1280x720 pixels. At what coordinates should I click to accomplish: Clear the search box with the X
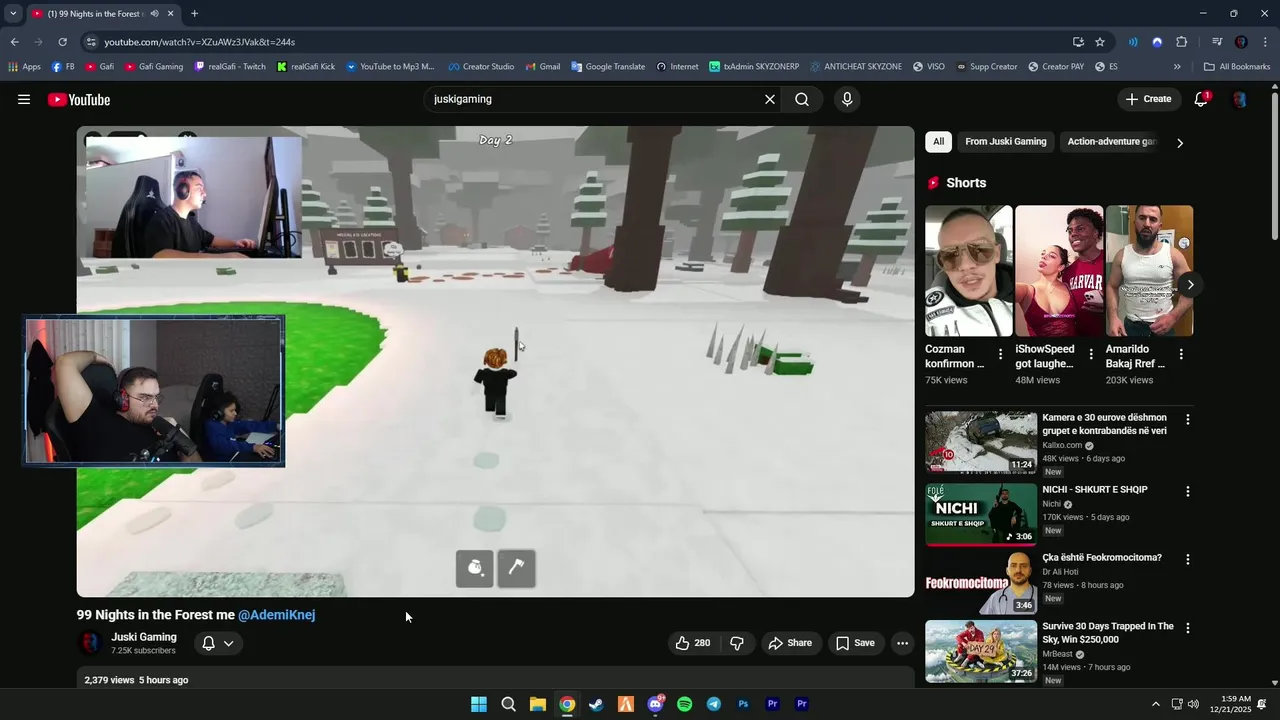tap(770, 99)
